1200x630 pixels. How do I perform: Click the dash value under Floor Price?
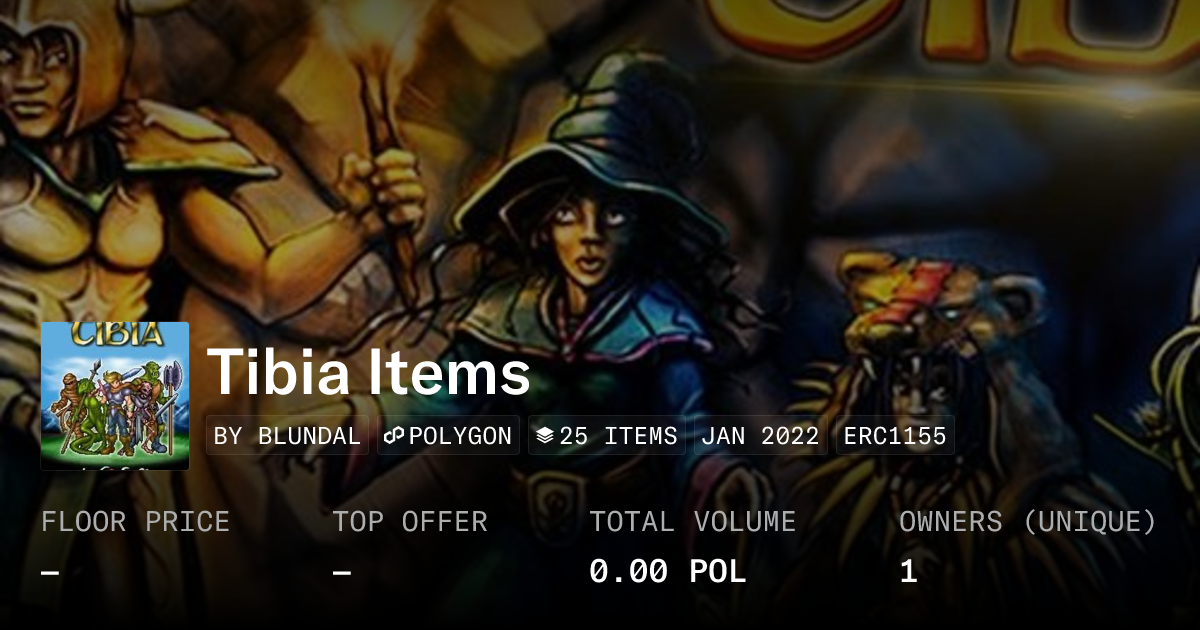click(50, 572)
